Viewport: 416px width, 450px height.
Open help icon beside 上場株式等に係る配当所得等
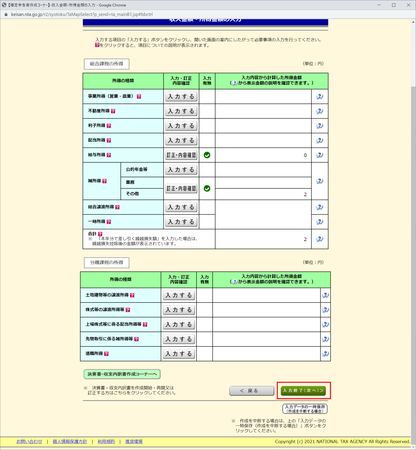(x=145, y=324)
